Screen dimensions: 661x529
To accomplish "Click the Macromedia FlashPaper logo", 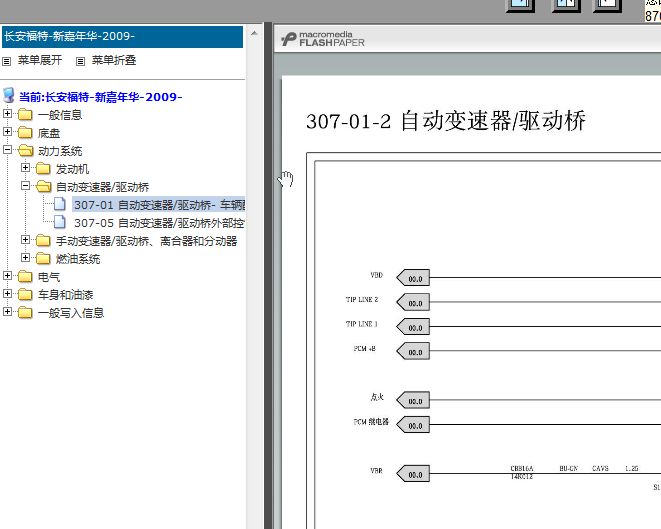I will (x=323, y=39).
